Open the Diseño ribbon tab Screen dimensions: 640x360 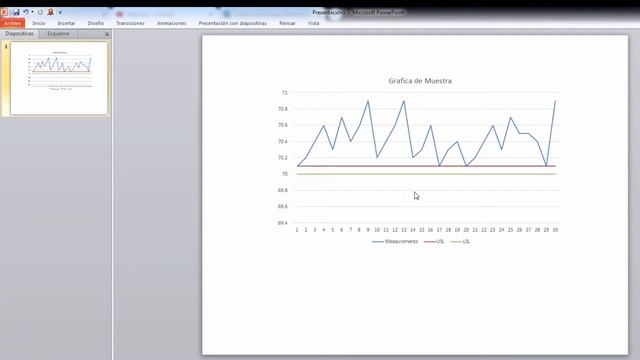[96, 23]
